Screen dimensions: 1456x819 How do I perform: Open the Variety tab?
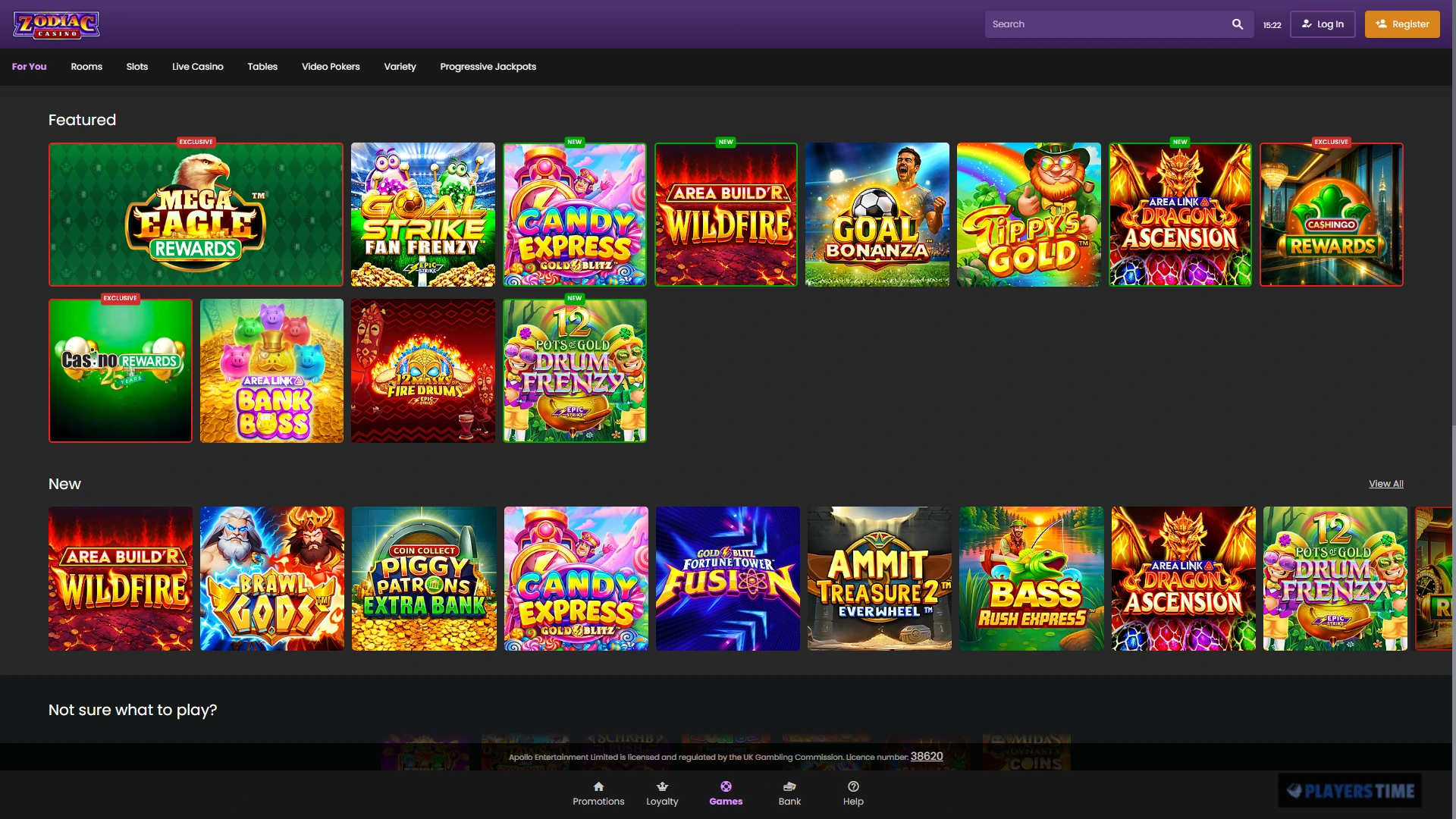coord(400,67)
